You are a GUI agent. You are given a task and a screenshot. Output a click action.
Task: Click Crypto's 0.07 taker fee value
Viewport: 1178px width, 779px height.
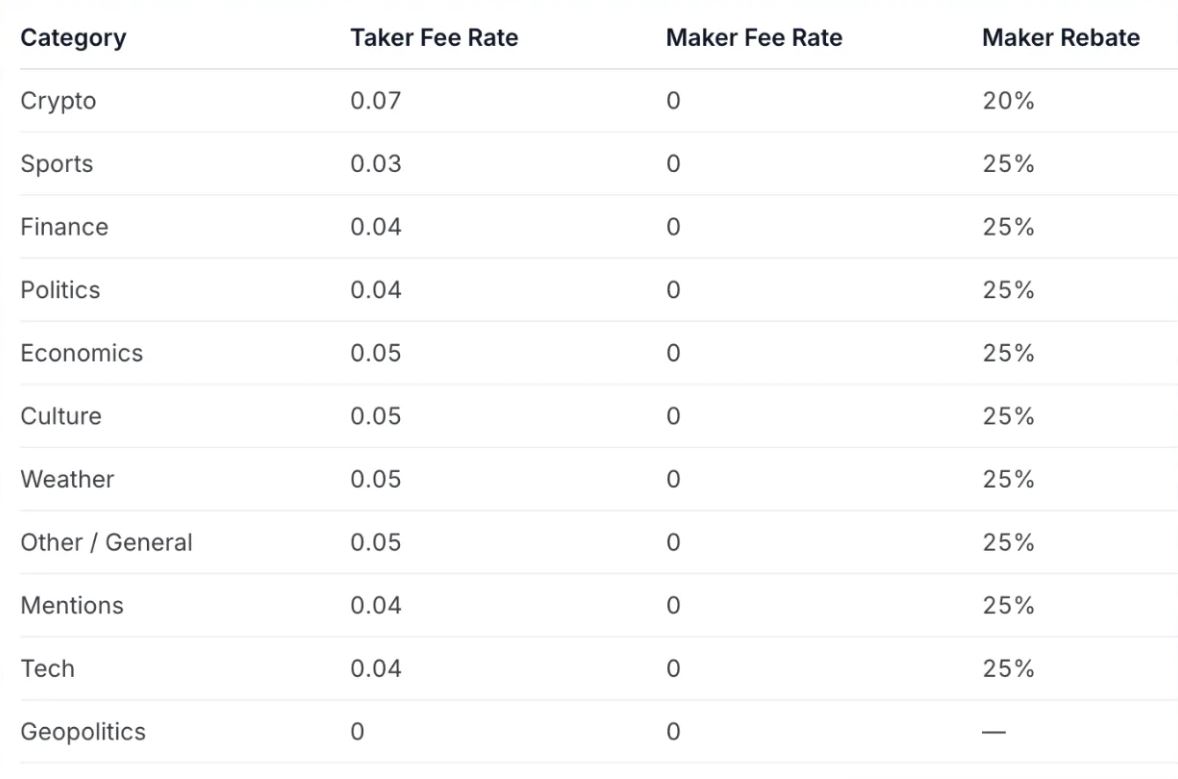point(376,101)
